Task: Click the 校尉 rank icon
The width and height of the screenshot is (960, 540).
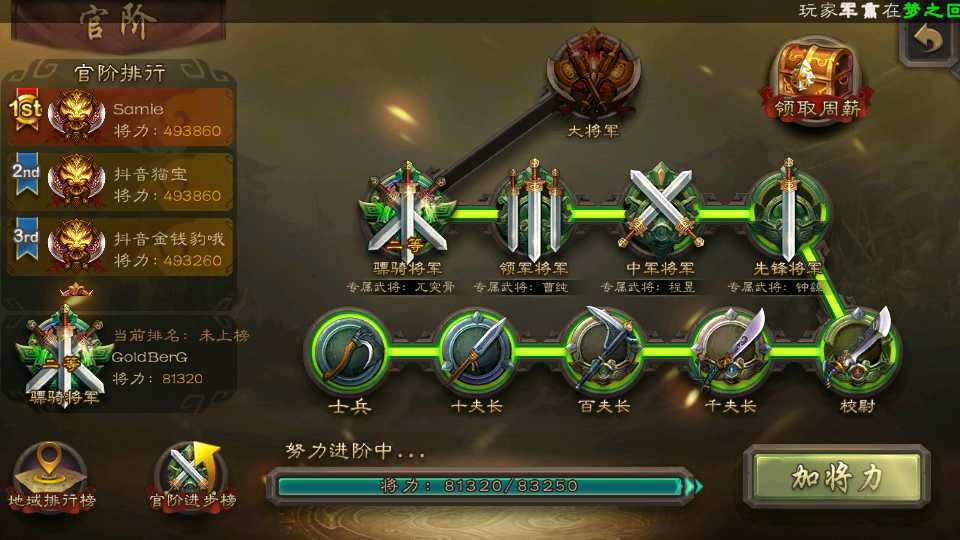Action: [x=857, y=350]
